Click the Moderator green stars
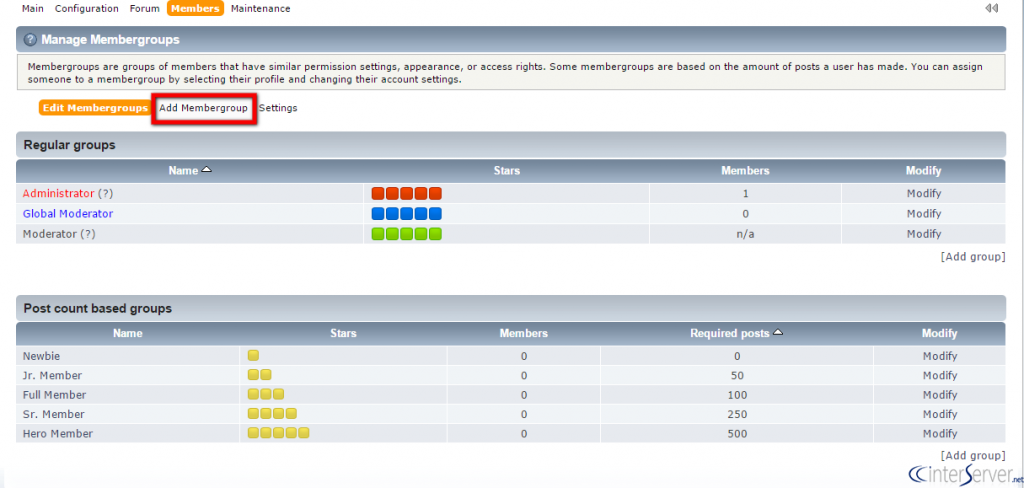The image size is (1024, 488). click(407, 234)
